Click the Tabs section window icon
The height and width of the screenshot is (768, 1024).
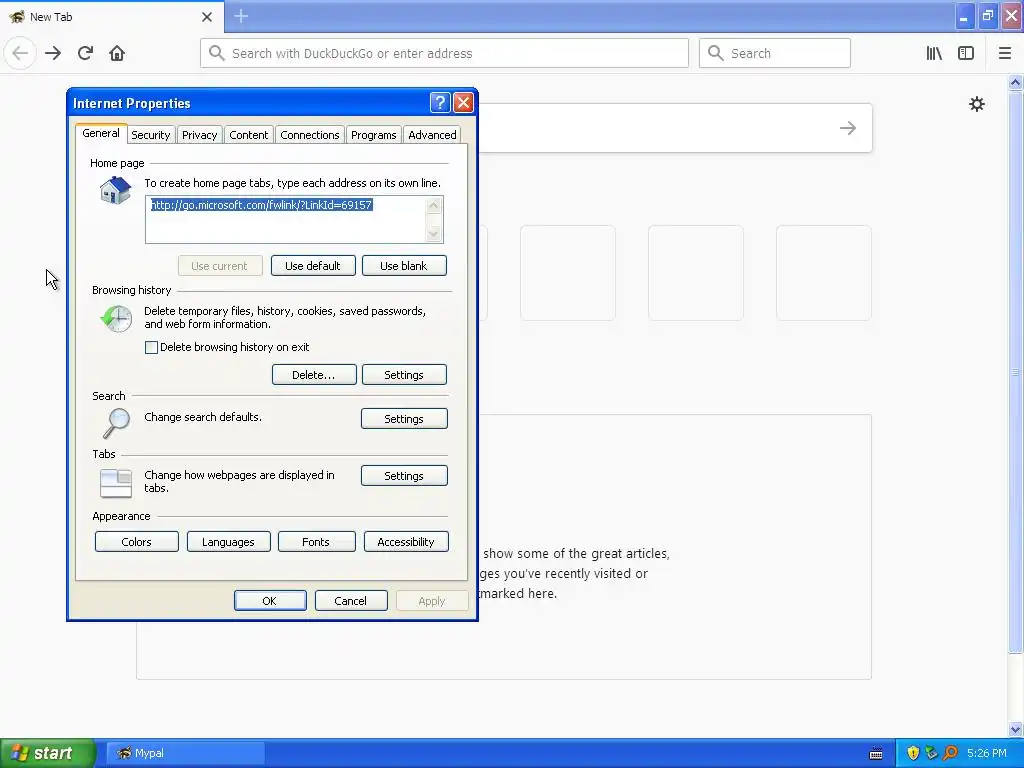pos(116,483)
